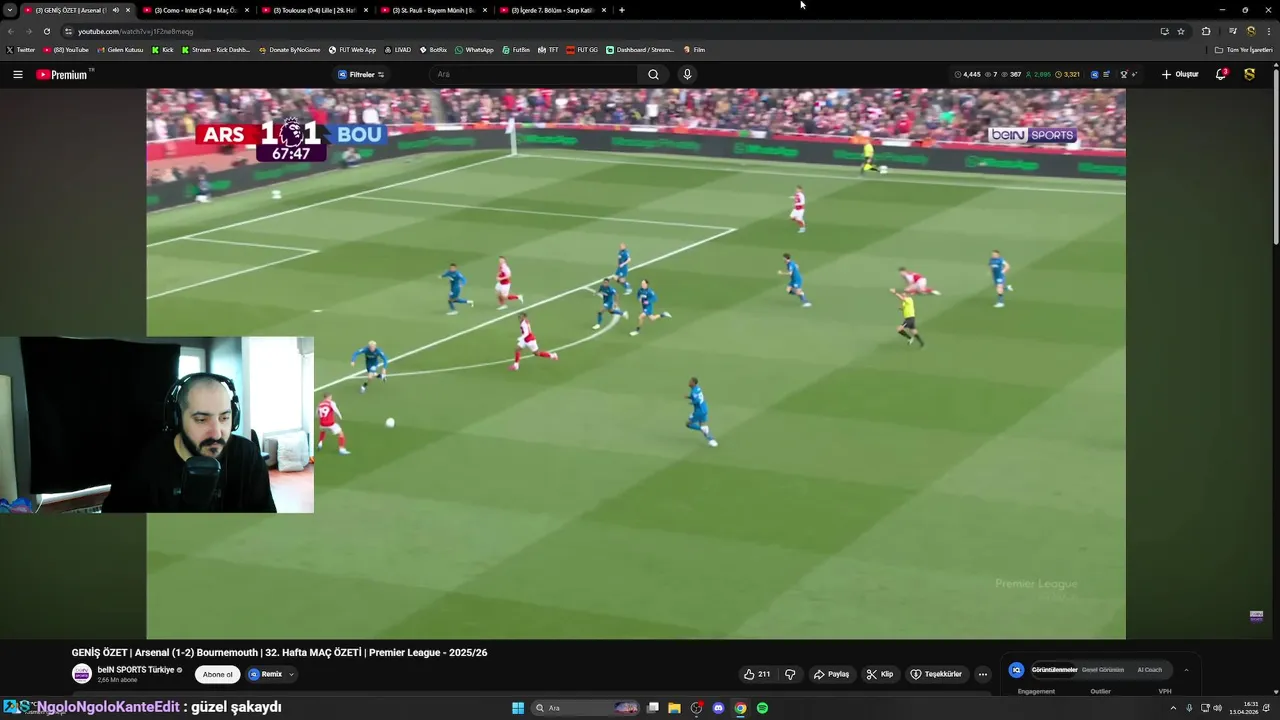Open Spotify from the taskbar
The height and width of the screenshot is (720, 1280).
click(x=762, y=708)
